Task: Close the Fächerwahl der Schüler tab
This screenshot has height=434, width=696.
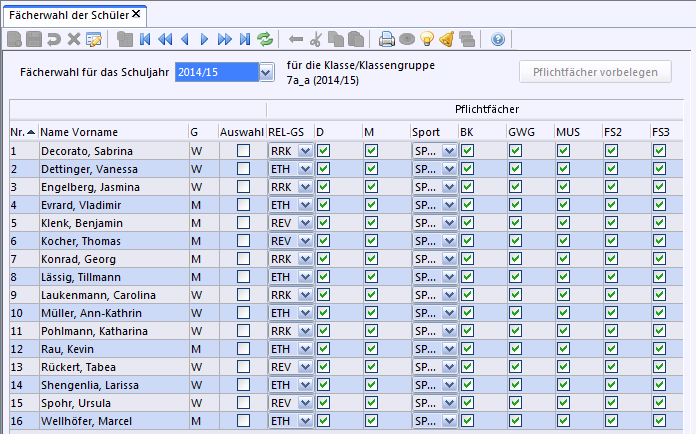Action: pos(136,14)
